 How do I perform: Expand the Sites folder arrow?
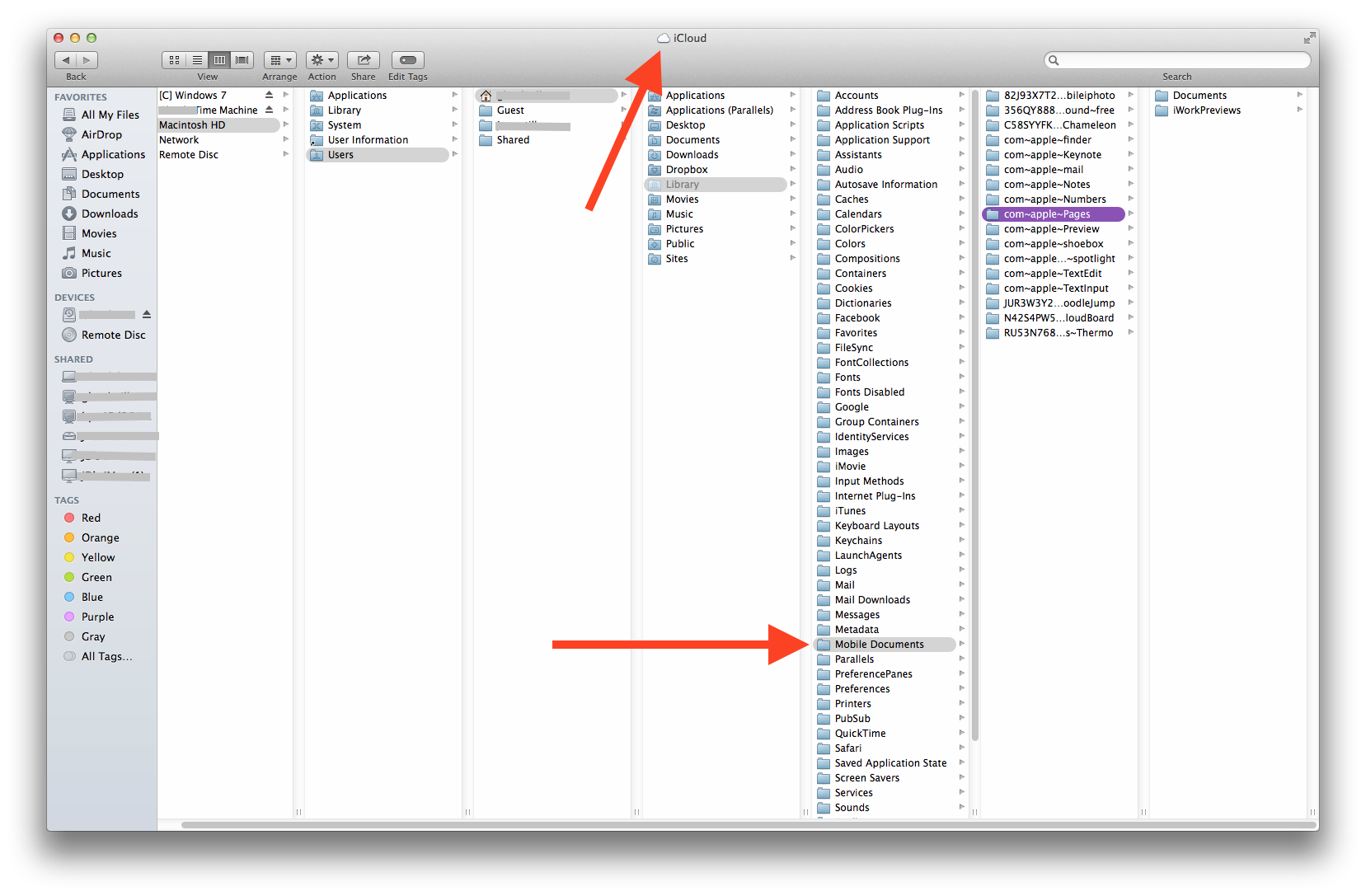792,259
